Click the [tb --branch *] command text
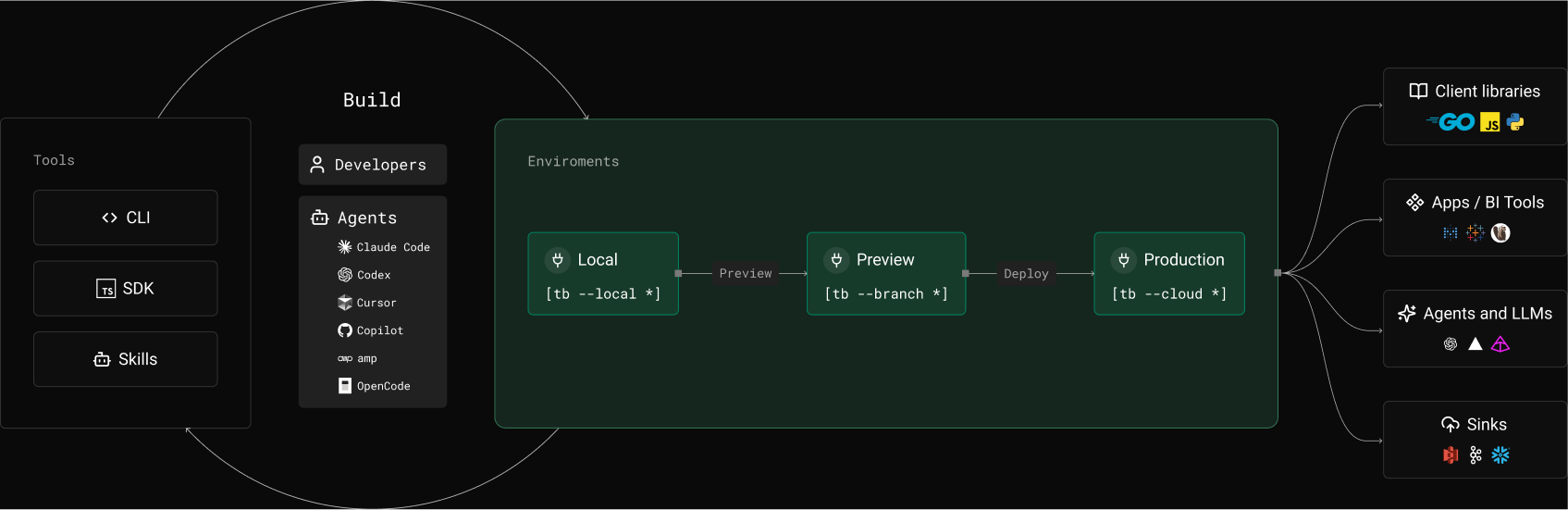 (886, 294)
